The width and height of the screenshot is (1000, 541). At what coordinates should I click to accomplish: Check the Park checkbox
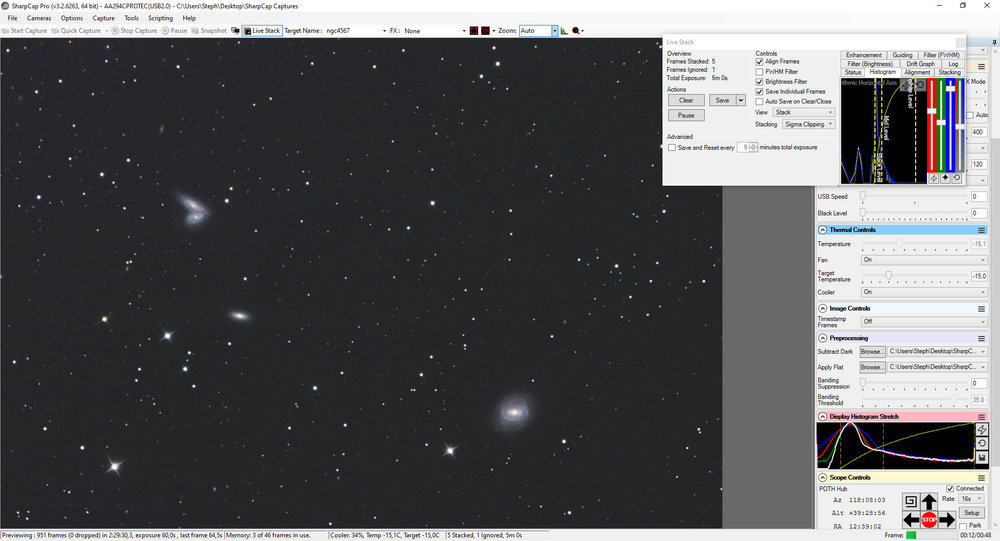pyautogui.click(x=963, y=526)
